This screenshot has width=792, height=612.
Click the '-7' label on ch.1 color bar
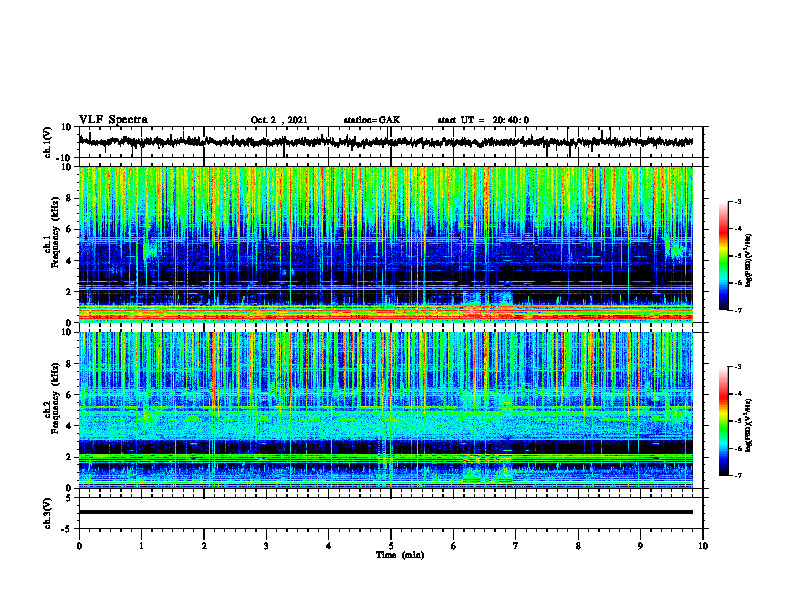(738, 310)
